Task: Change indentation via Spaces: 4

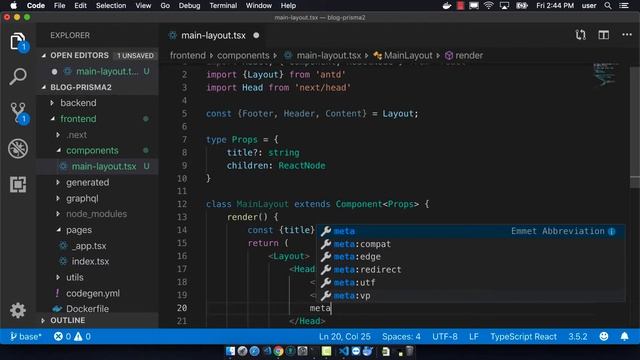Action: [401, 337]
